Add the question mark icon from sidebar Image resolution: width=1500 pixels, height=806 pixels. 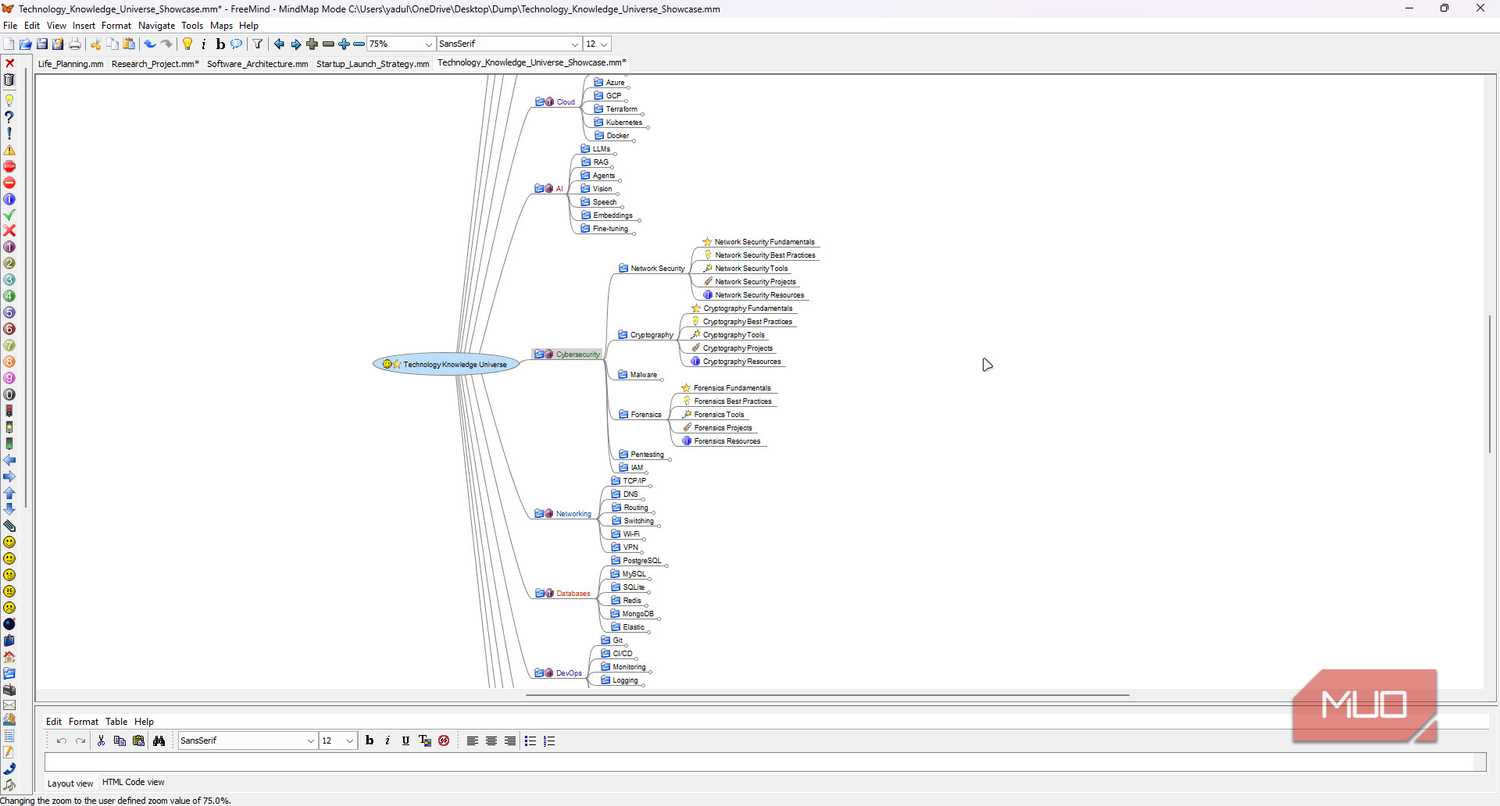(10, 117)
